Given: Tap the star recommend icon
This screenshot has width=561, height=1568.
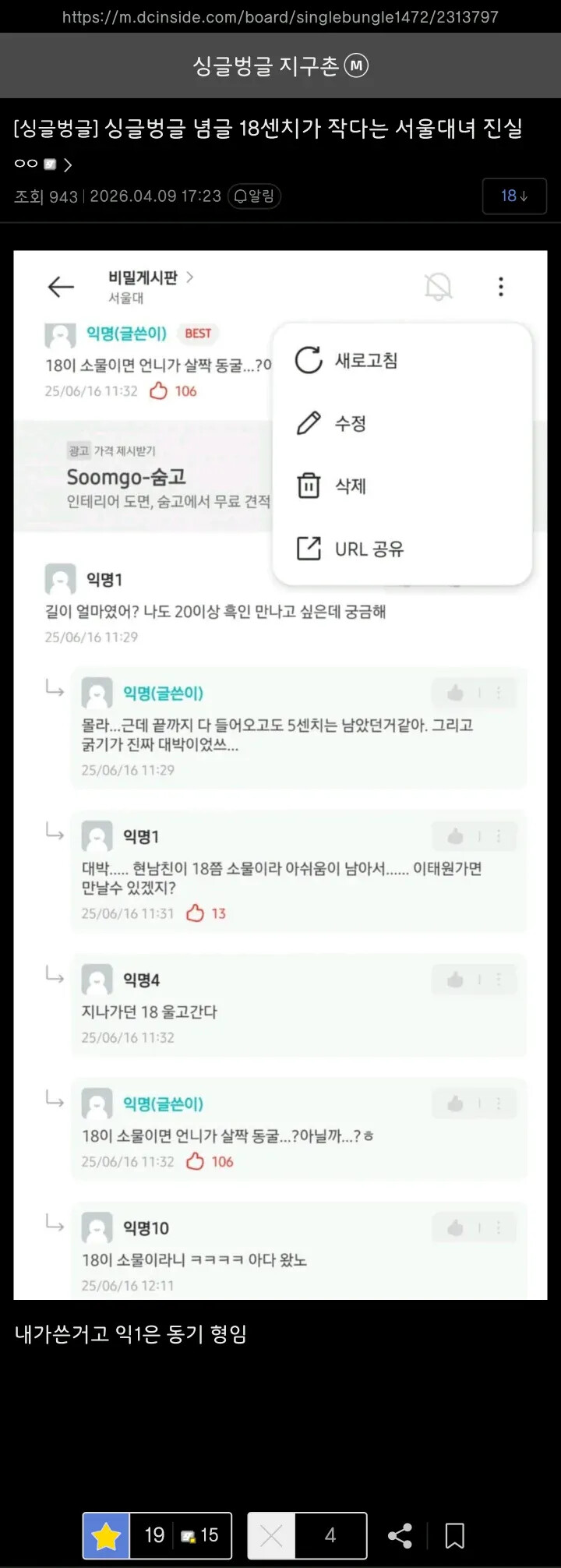Looking at the screenshot, I should [x=106, y=1535].
